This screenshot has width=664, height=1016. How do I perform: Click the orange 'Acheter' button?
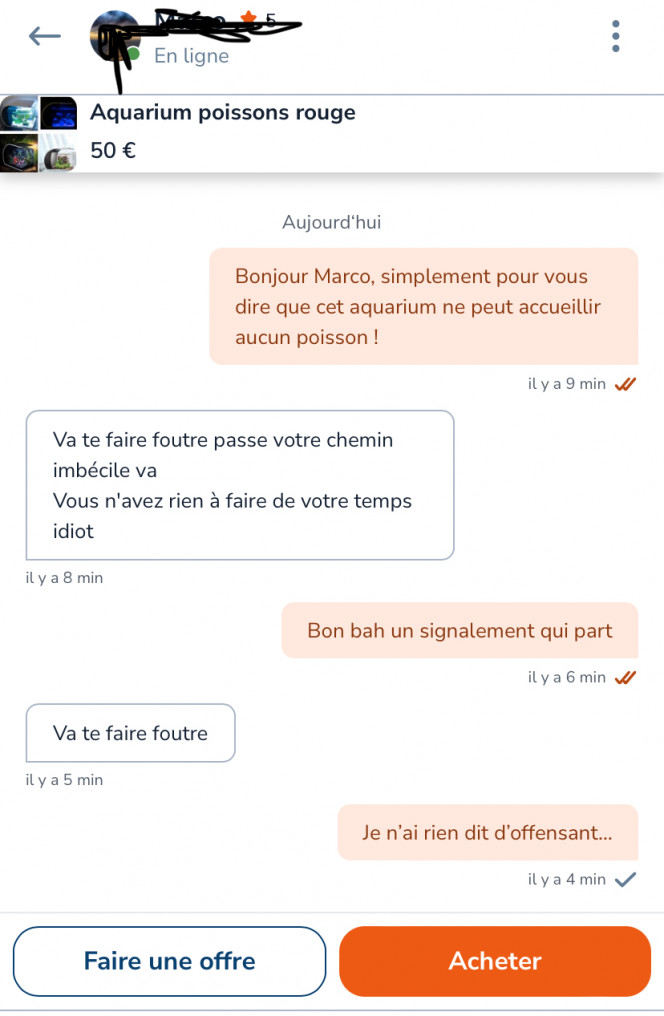[495, 961]
